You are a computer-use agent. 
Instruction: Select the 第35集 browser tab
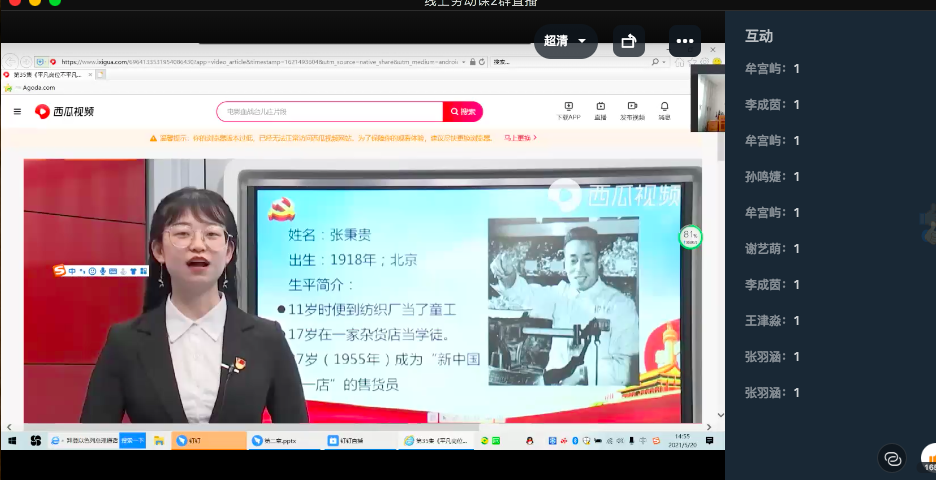point(48,75)
